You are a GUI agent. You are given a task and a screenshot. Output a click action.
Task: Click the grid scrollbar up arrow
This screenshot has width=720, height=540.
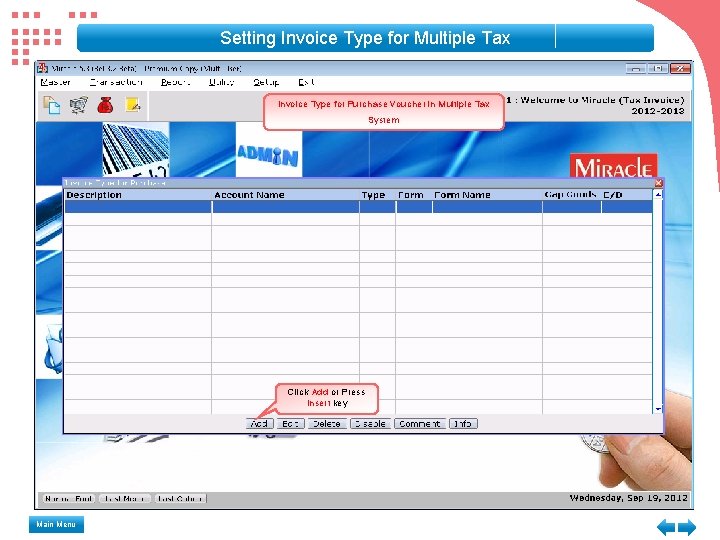658,195
